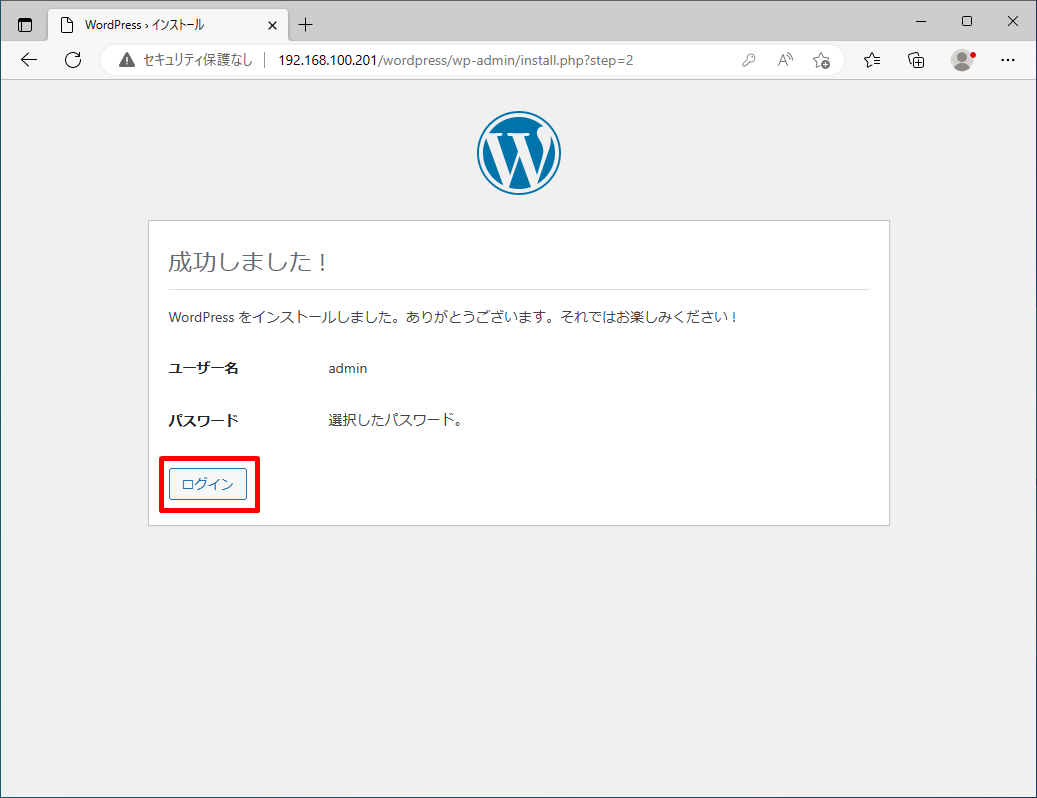Viewport: 1037px width, 798px height.
Task: Close the WordPress インストール tab
Action: [268, 25]
